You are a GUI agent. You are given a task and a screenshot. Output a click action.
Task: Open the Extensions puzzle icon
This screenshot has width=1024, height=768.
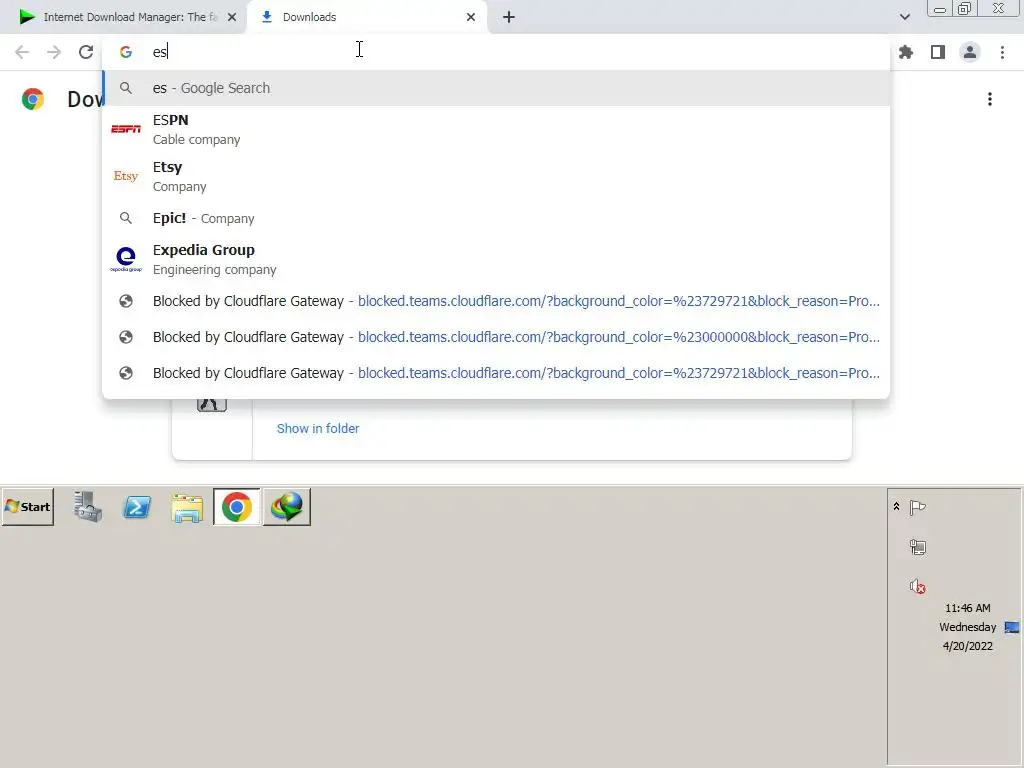pos(906,52)
